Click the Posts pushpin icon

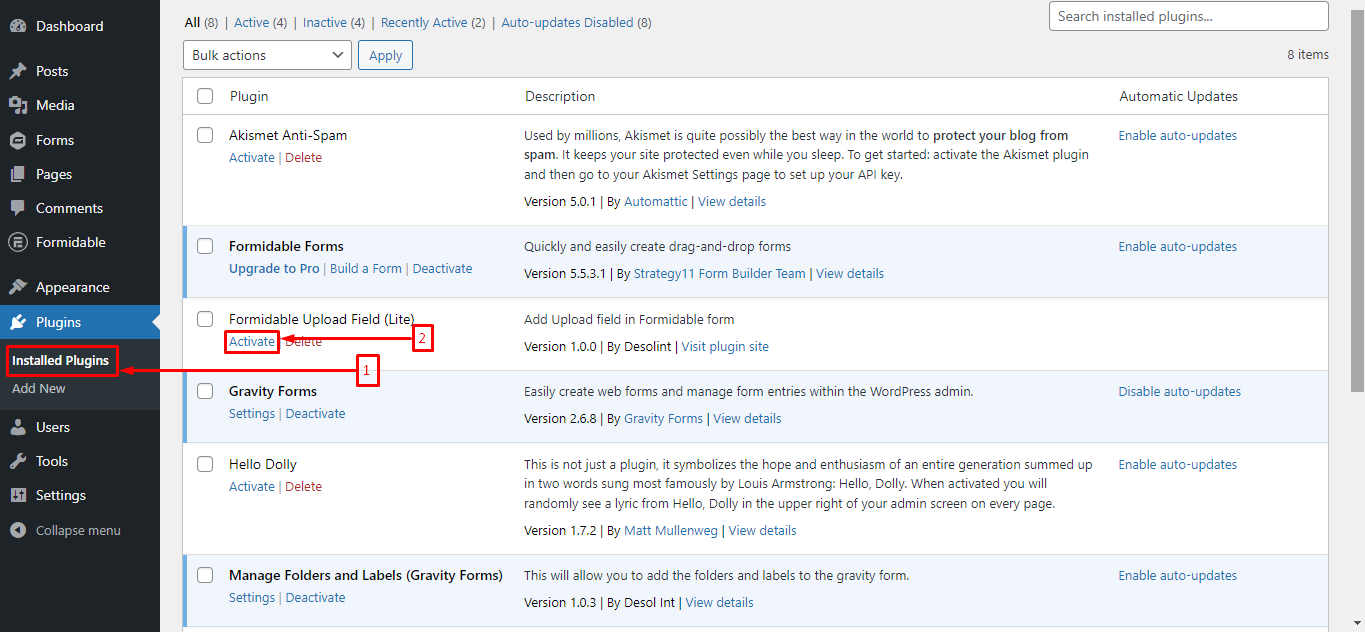(x=18, y=71)
